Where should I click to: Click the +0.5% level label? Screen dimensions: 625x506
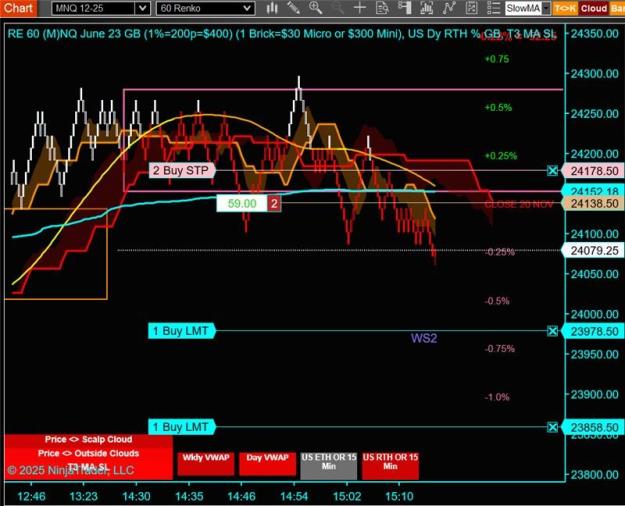point(498,107)
